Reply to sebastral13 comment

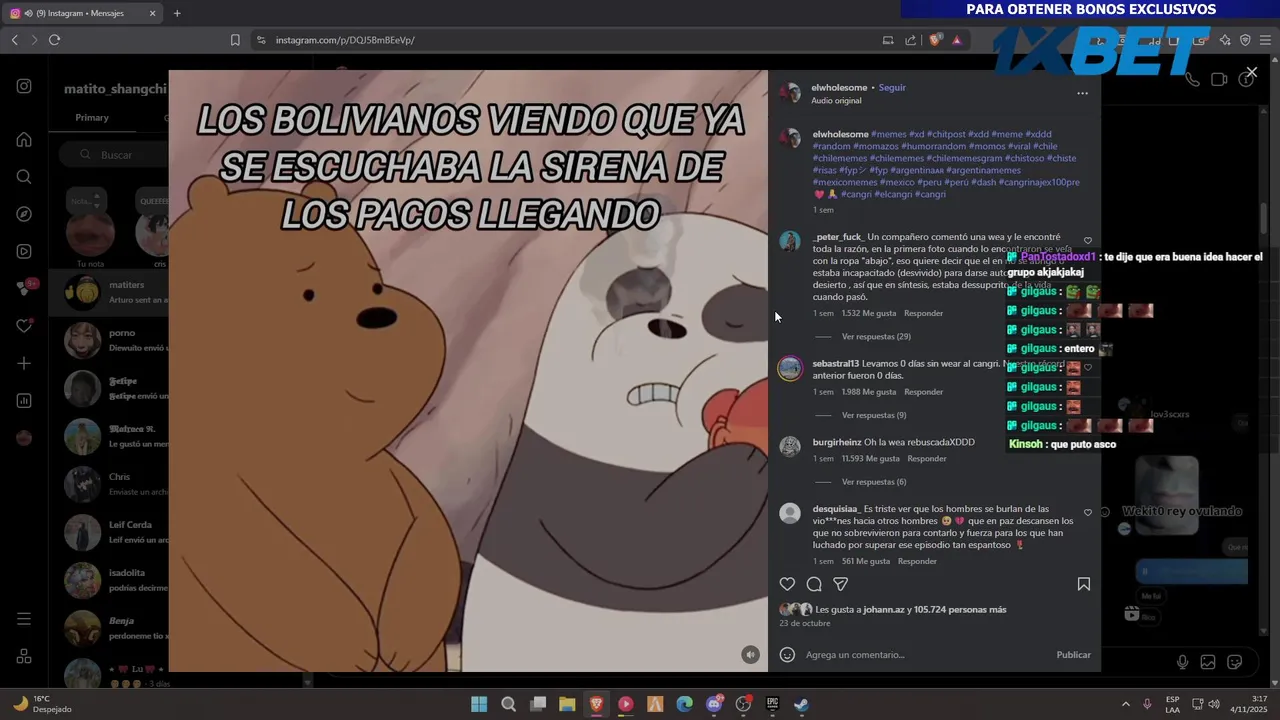click(x=923, y=392)
